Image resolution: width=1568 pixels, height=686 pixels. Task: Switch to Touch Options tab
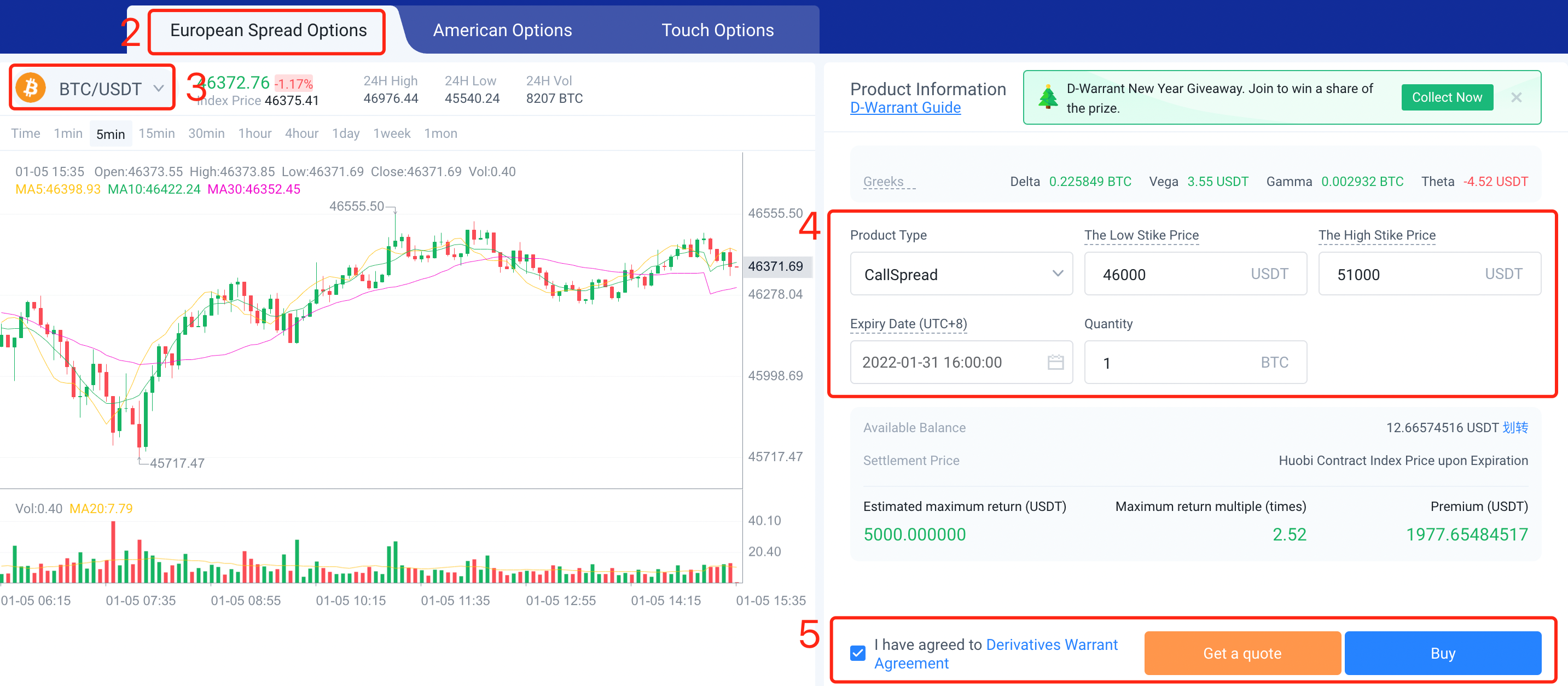coord(717,30)
